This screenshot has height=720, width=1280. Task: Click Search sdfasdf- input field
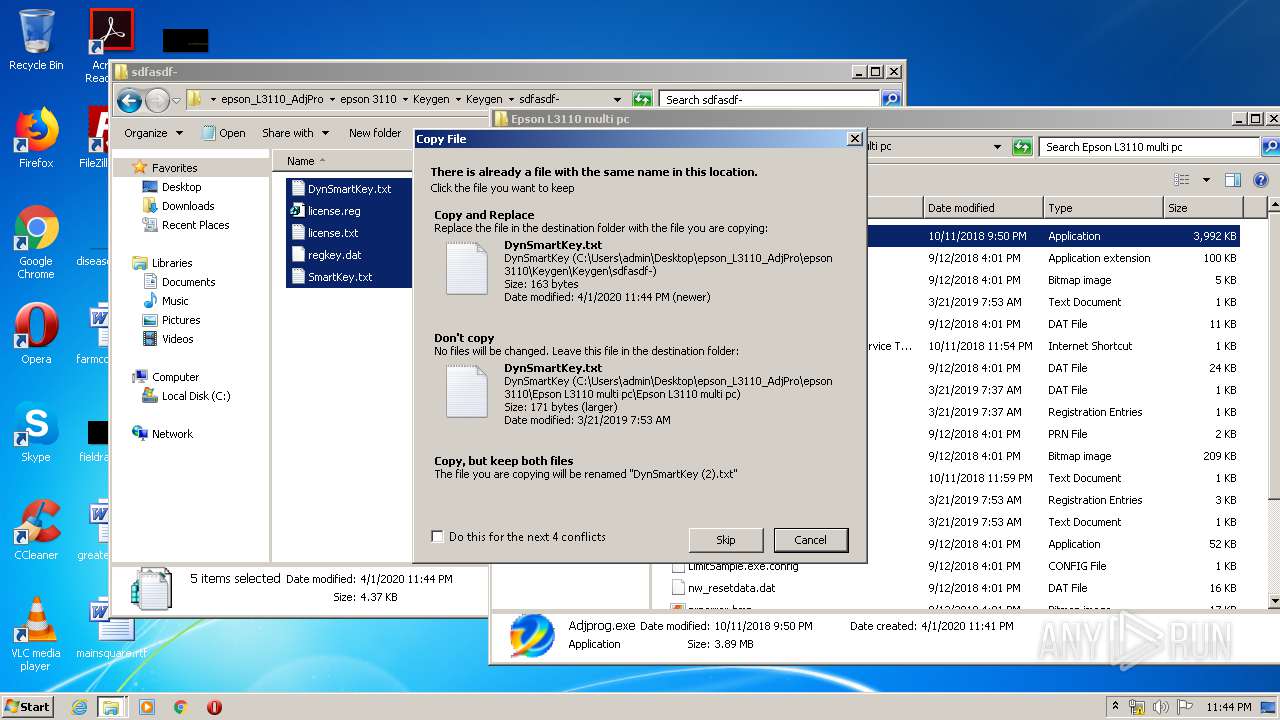[x=770, y=99]
